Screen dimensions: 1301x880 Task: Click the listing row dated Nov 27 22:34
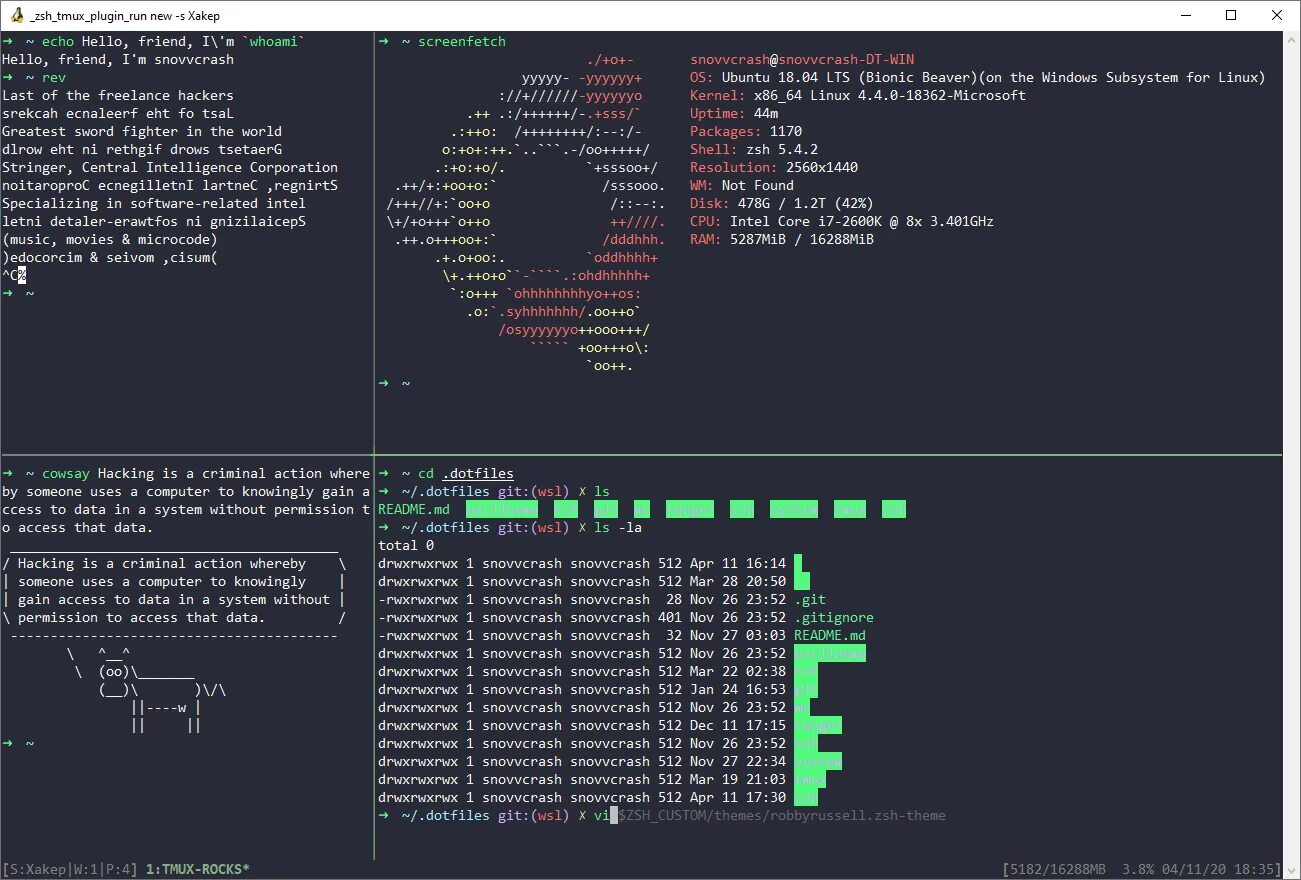point(610,761)
